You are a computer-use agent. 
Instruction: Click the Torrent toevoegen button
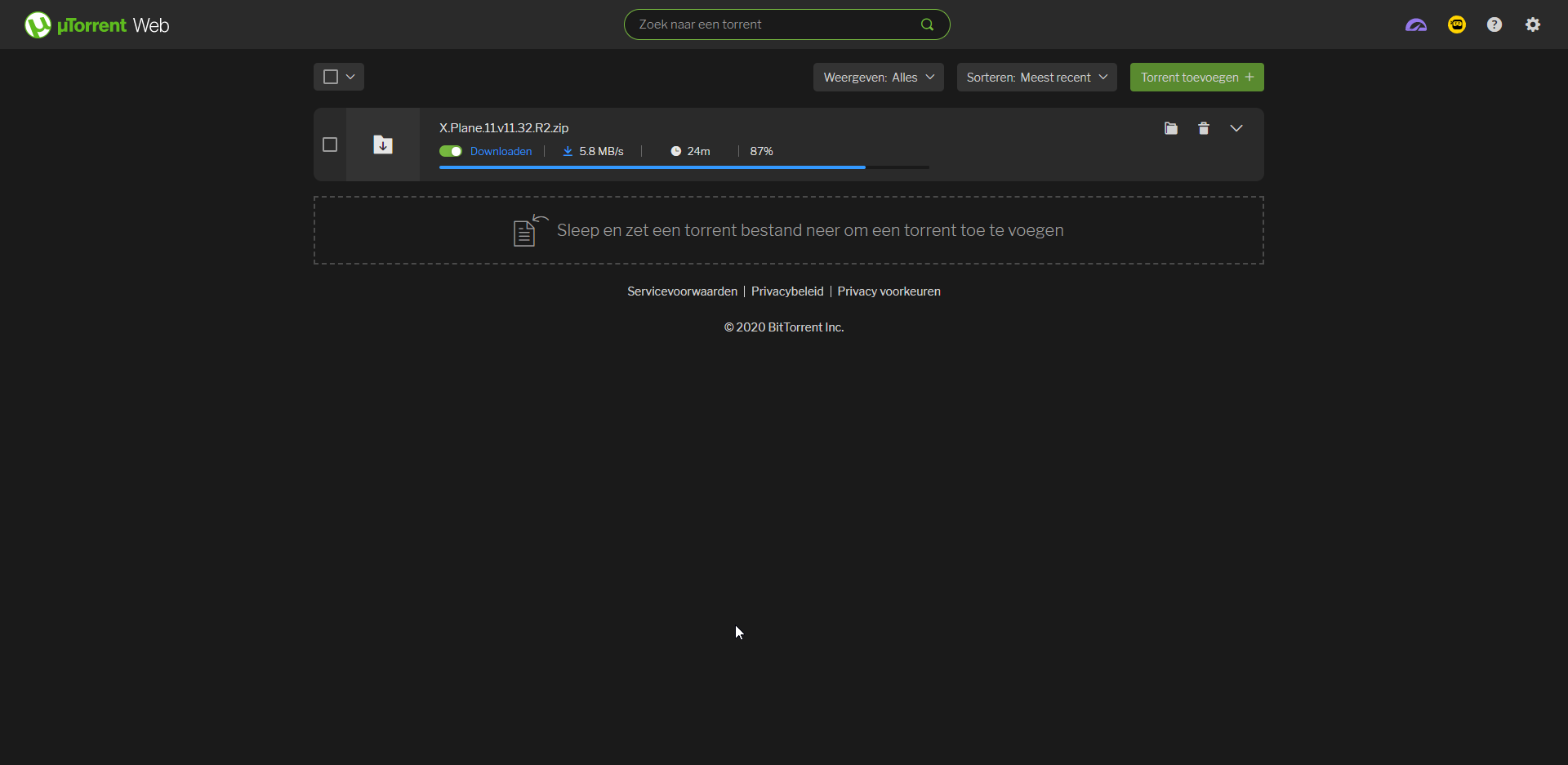click(1196, 78)
